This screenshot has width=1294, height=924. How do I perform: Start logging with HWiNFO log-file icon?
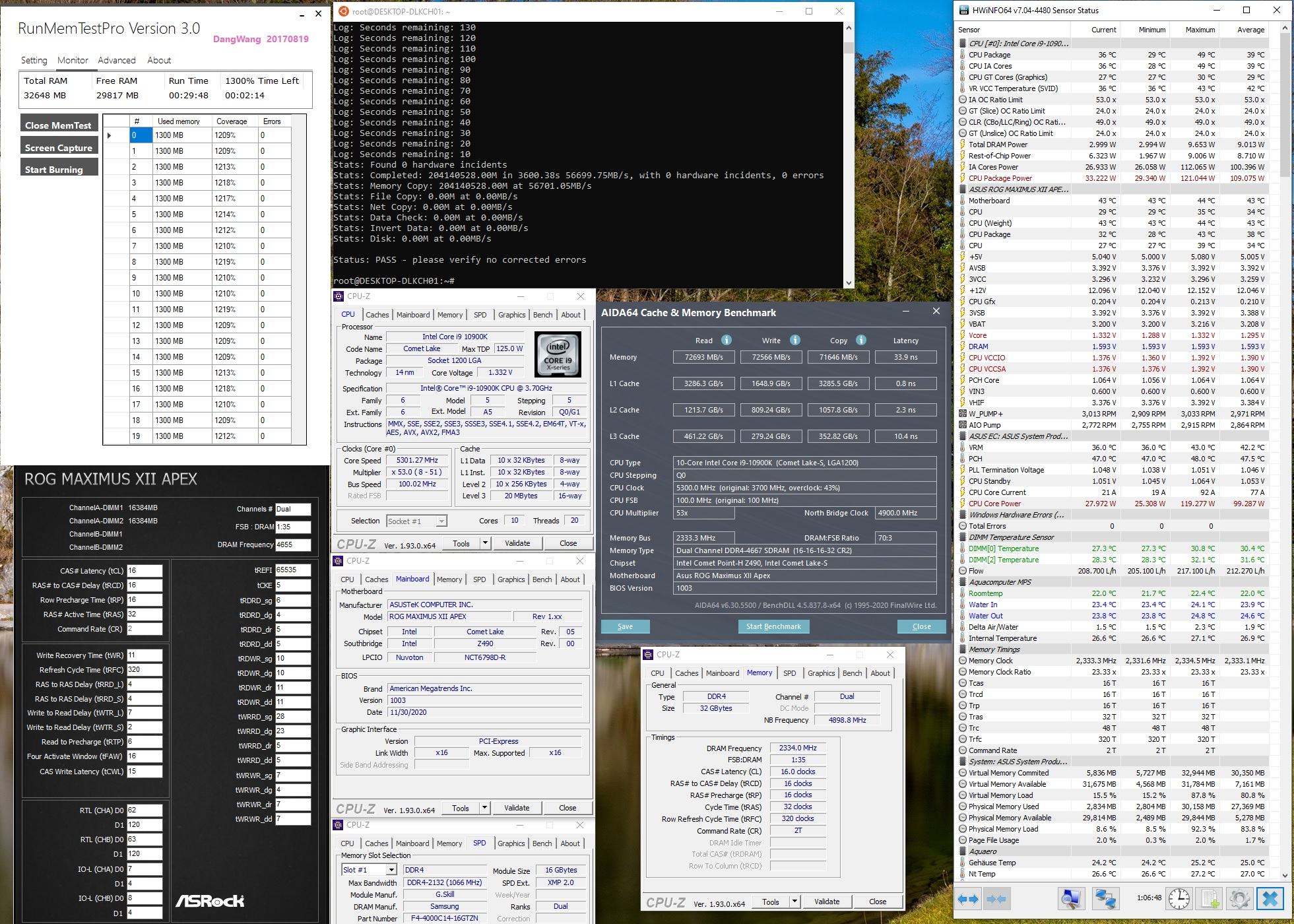[1210, 899]
